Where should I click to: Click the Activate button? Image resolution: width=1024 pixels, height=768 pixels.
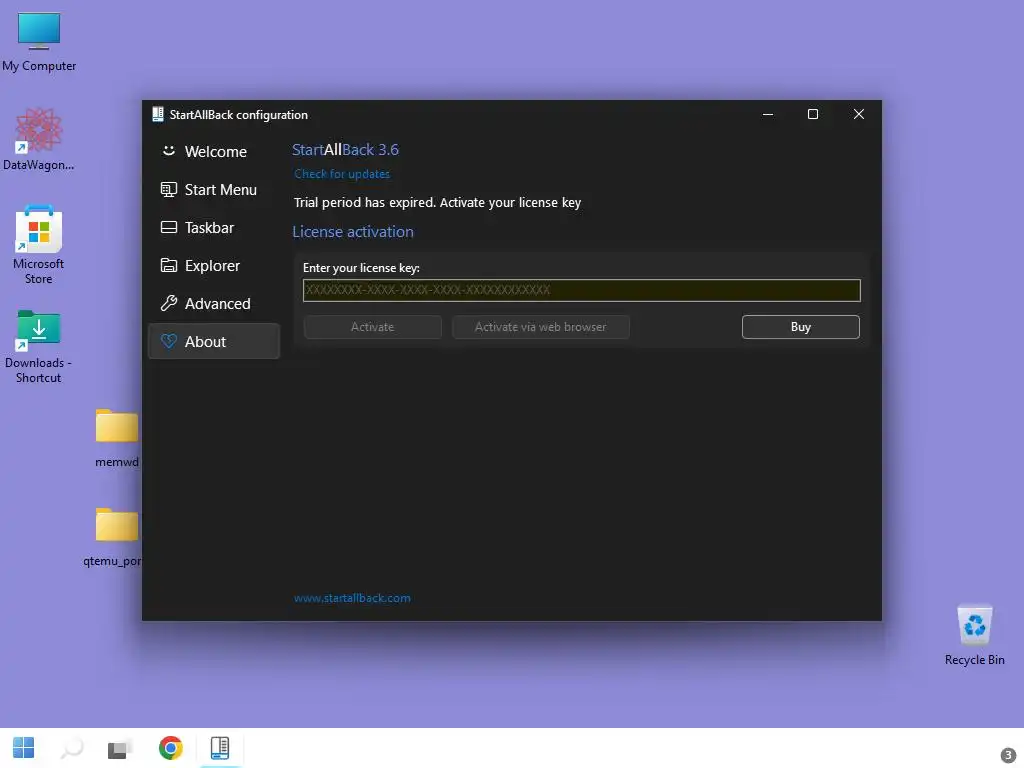click(372, 327)
